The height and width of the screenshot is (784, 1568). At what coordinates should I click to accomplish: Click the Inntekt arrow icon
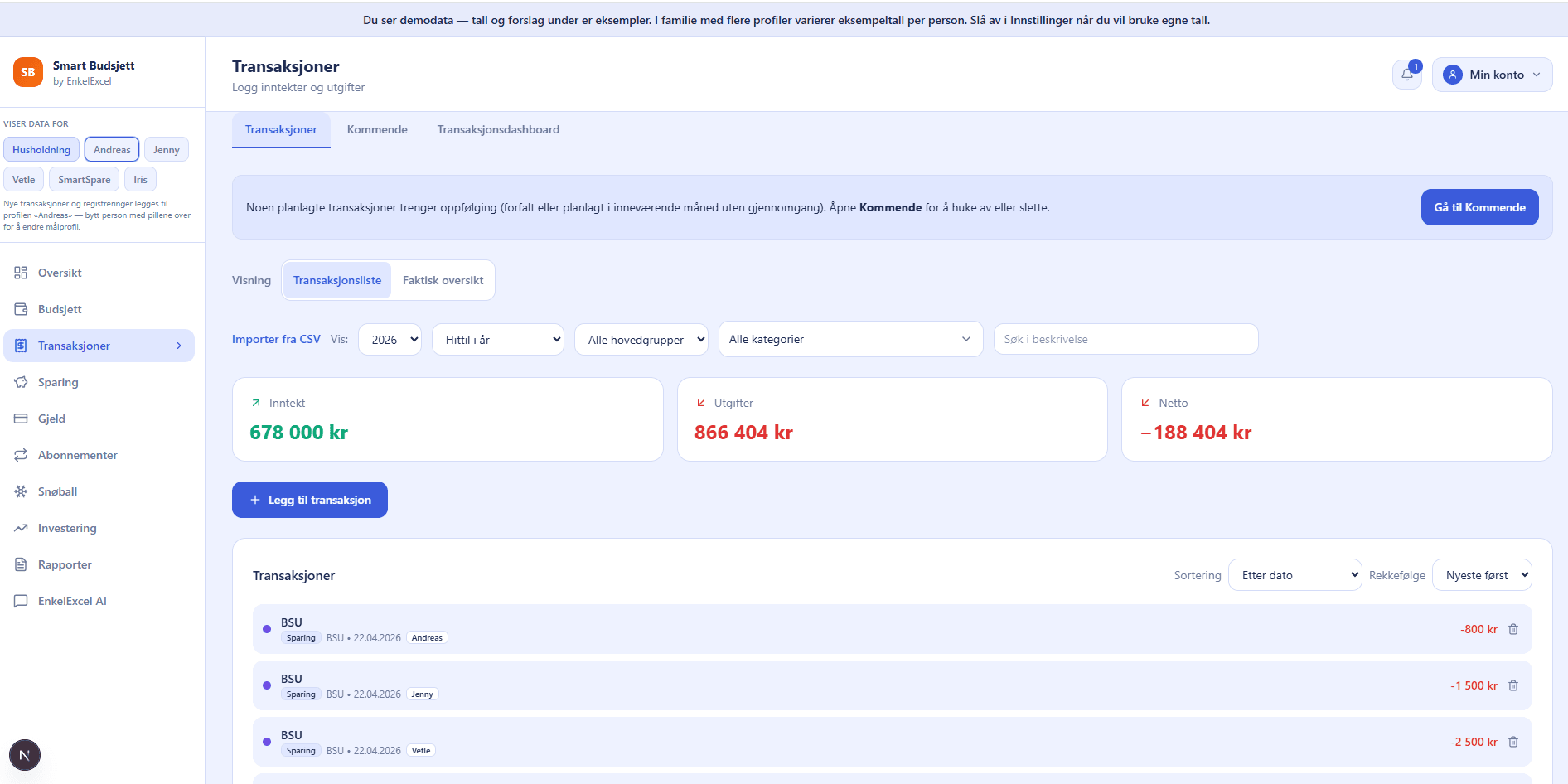click(256, 403)
